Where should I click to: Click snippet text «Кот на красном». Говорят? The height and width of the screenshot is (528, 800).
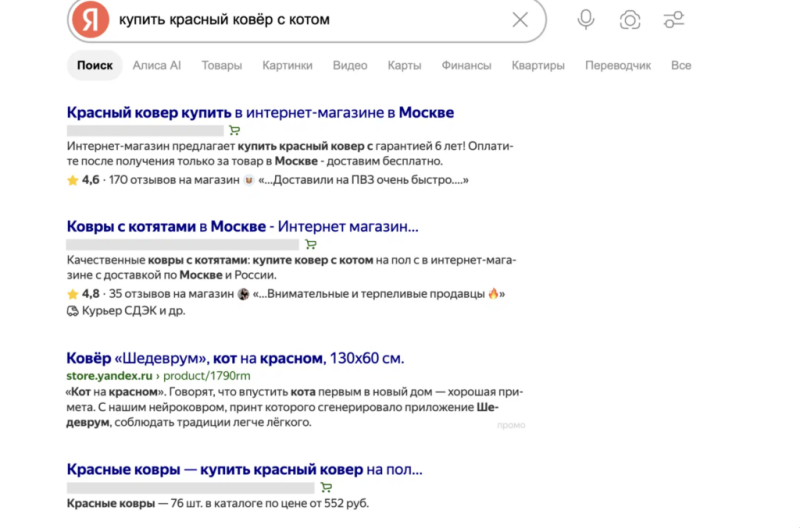[294, 407]
